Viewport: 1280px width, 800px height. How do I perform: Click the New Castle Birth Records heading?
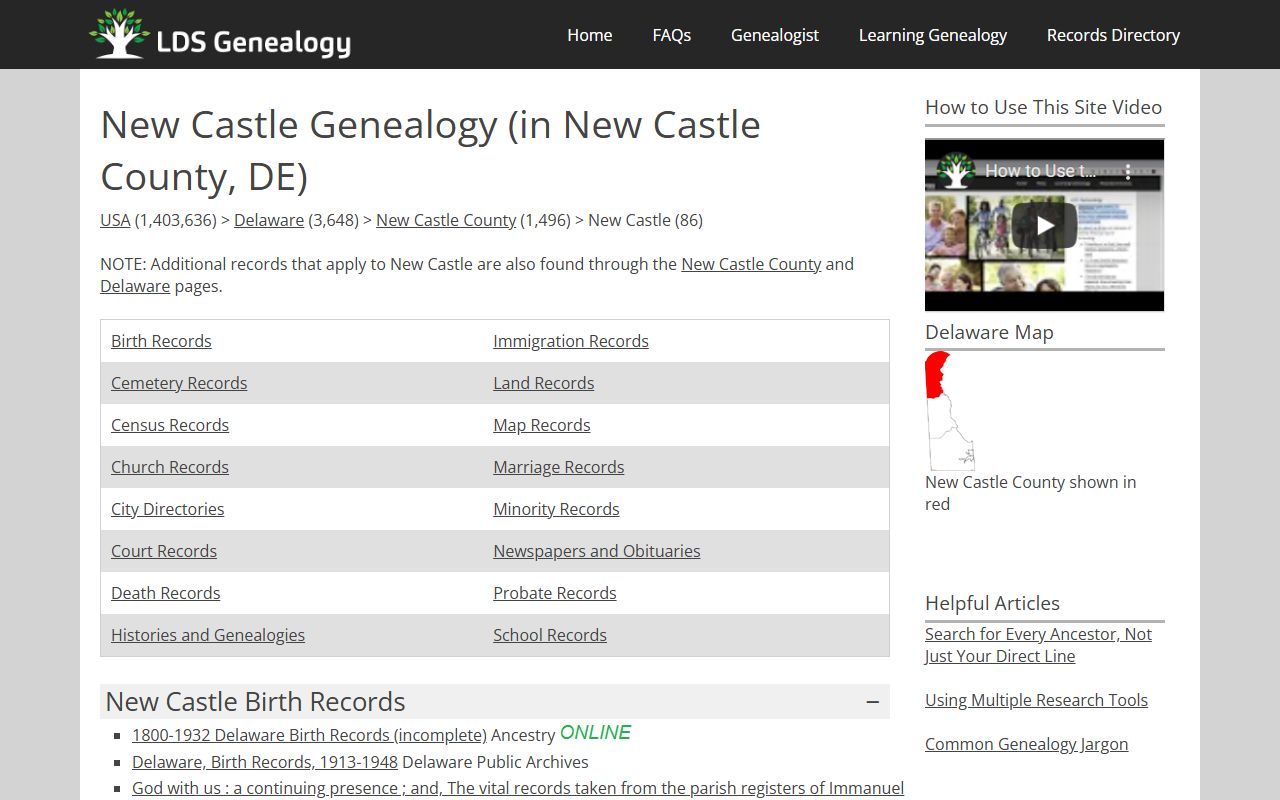point(255,701)
